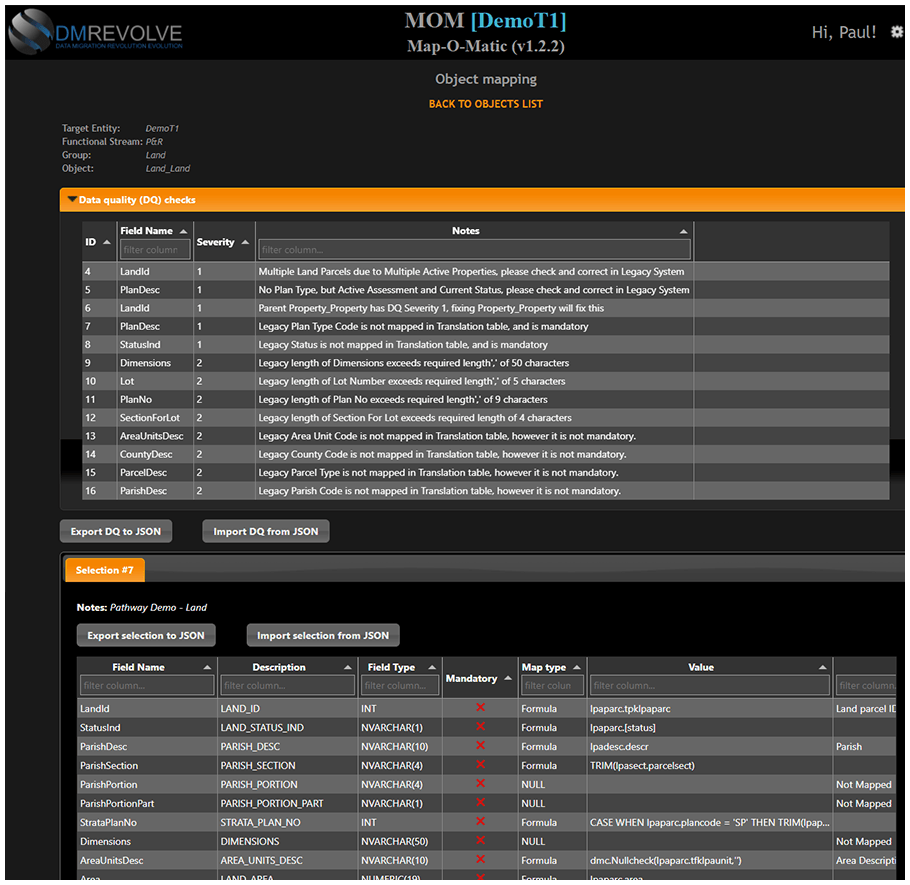This screenshot has height=885, width=910.
Task: Click Export DQ to JSON button
Action: [x=116, y=531]
